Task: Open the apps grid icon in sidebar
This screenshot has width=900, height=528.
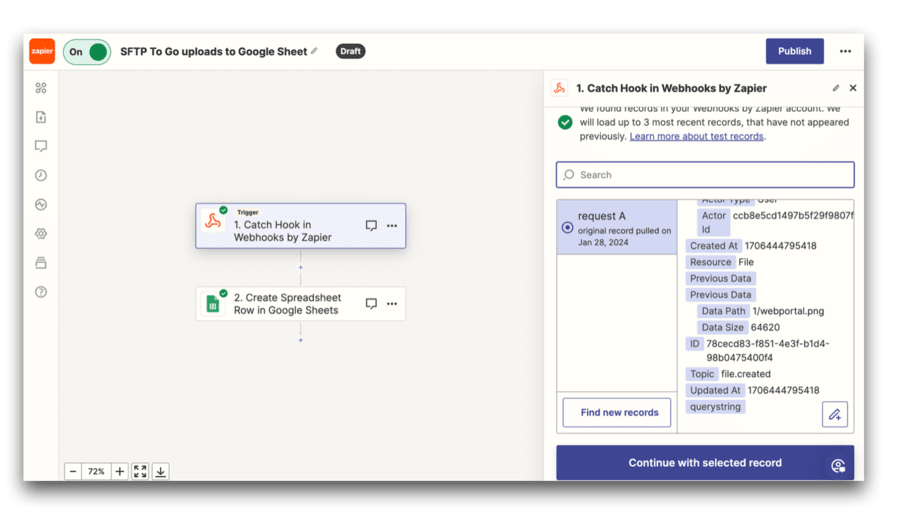Action: 41,88
